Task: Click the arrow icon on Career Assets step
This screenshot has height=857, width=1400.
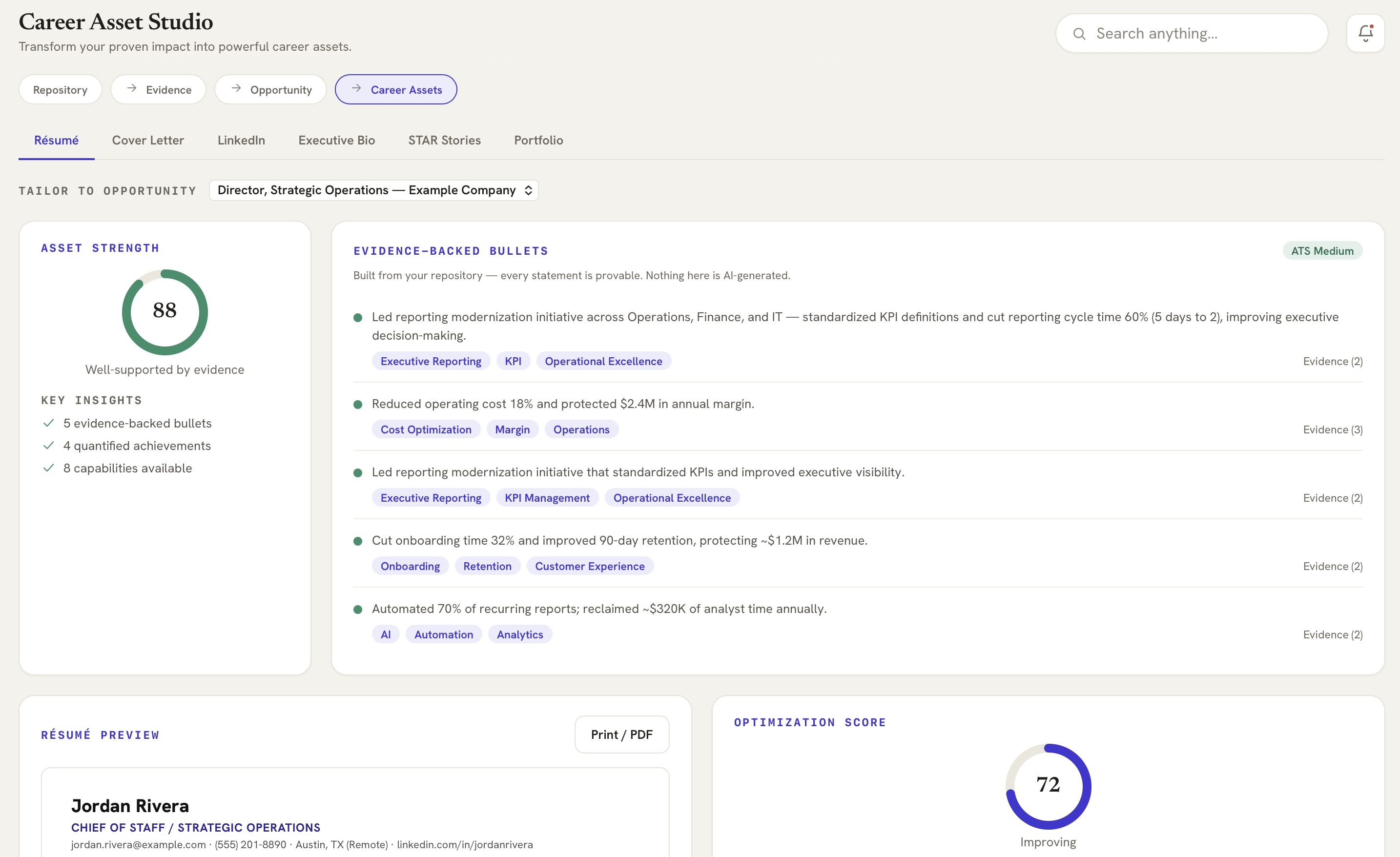Action: pos(356,88)
